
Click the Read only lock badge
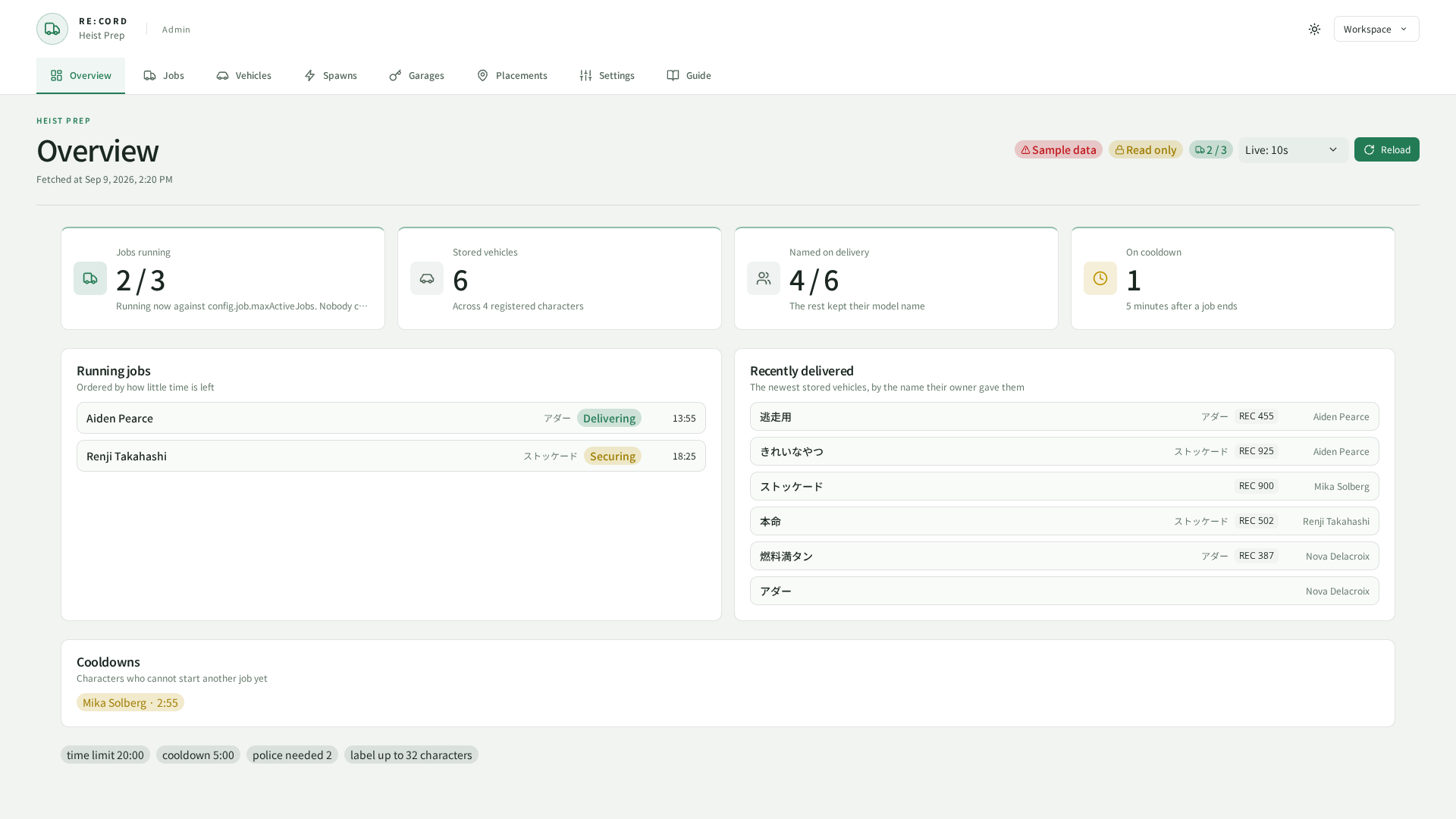1145,149
